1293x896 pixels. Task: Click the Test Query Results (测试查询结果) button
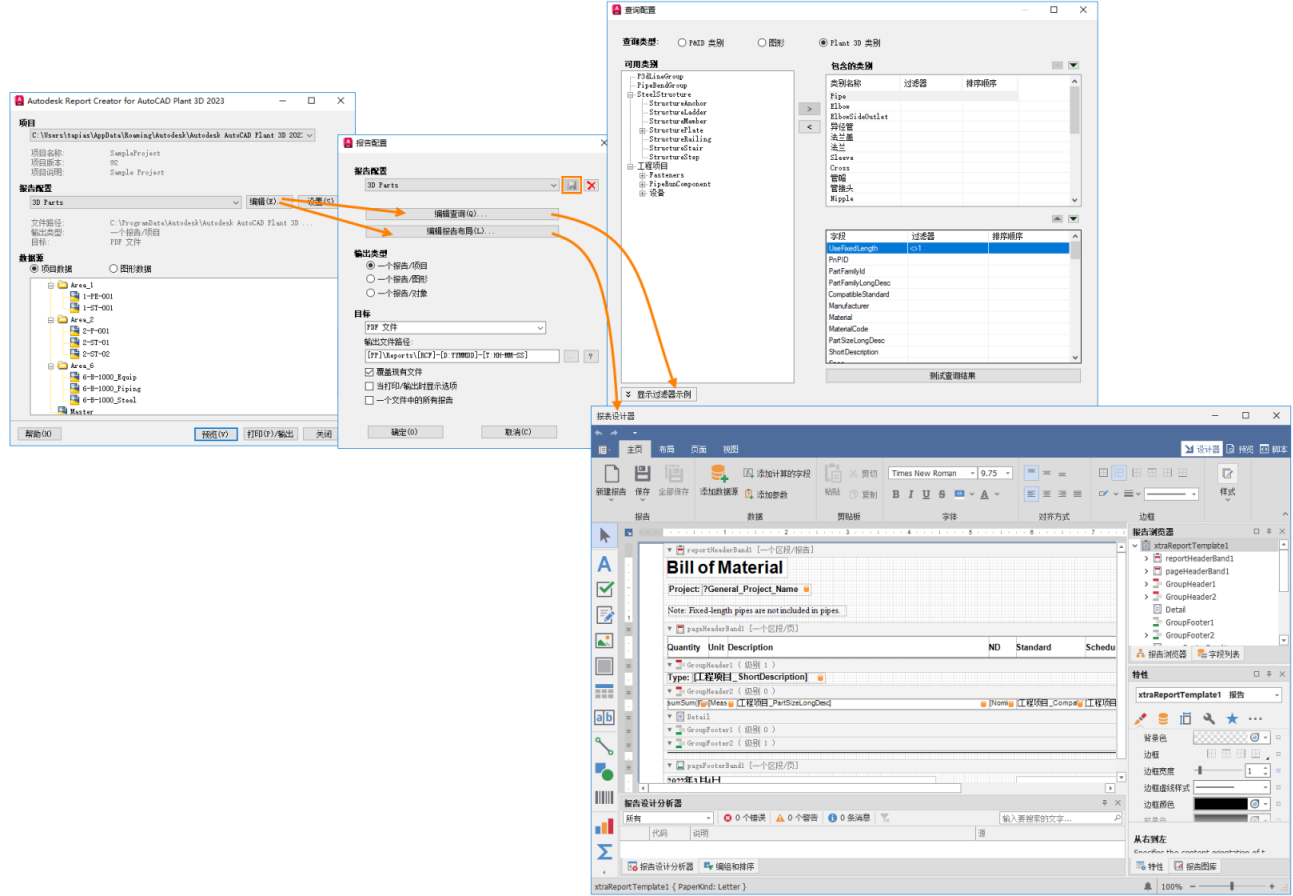(953, 376)
